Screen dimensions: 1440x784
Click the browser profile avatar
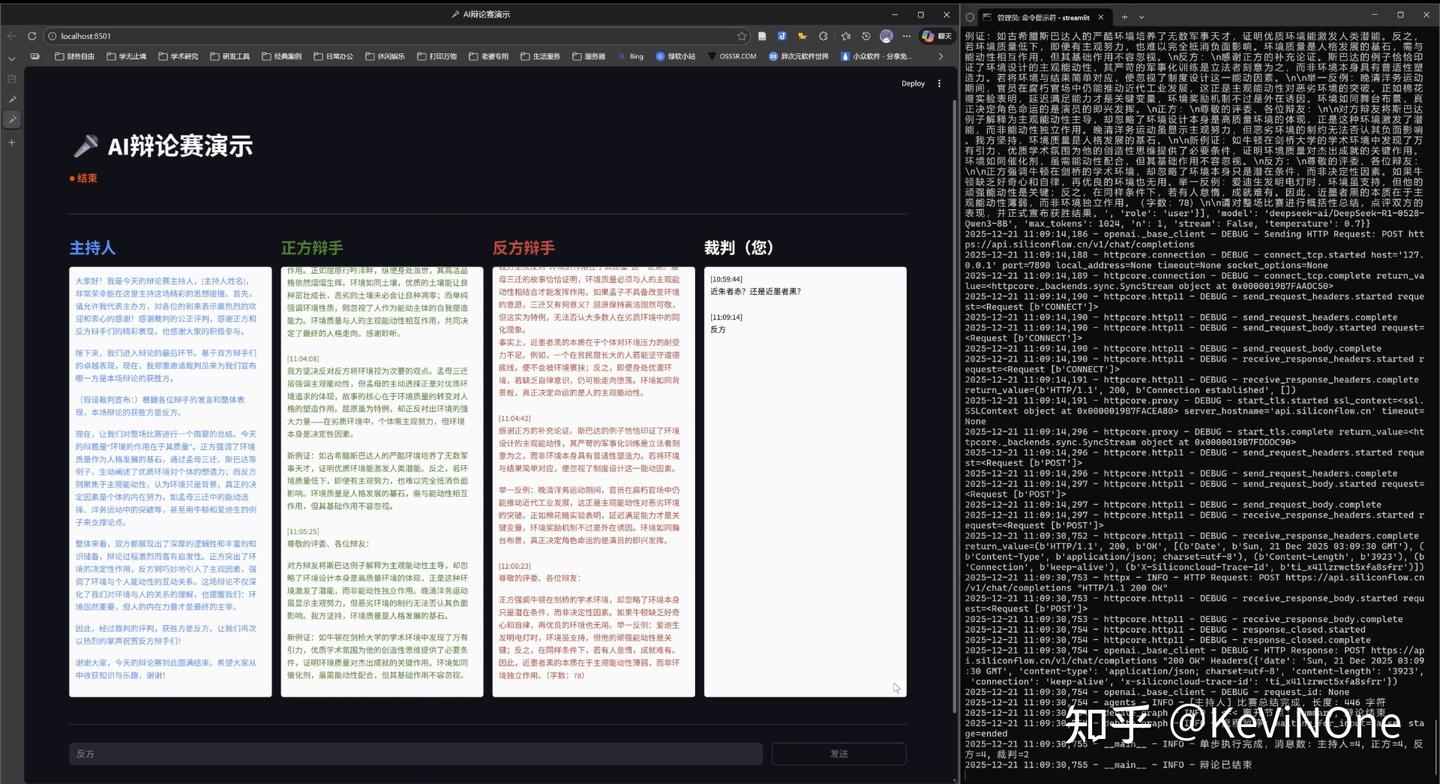[886, 36]
